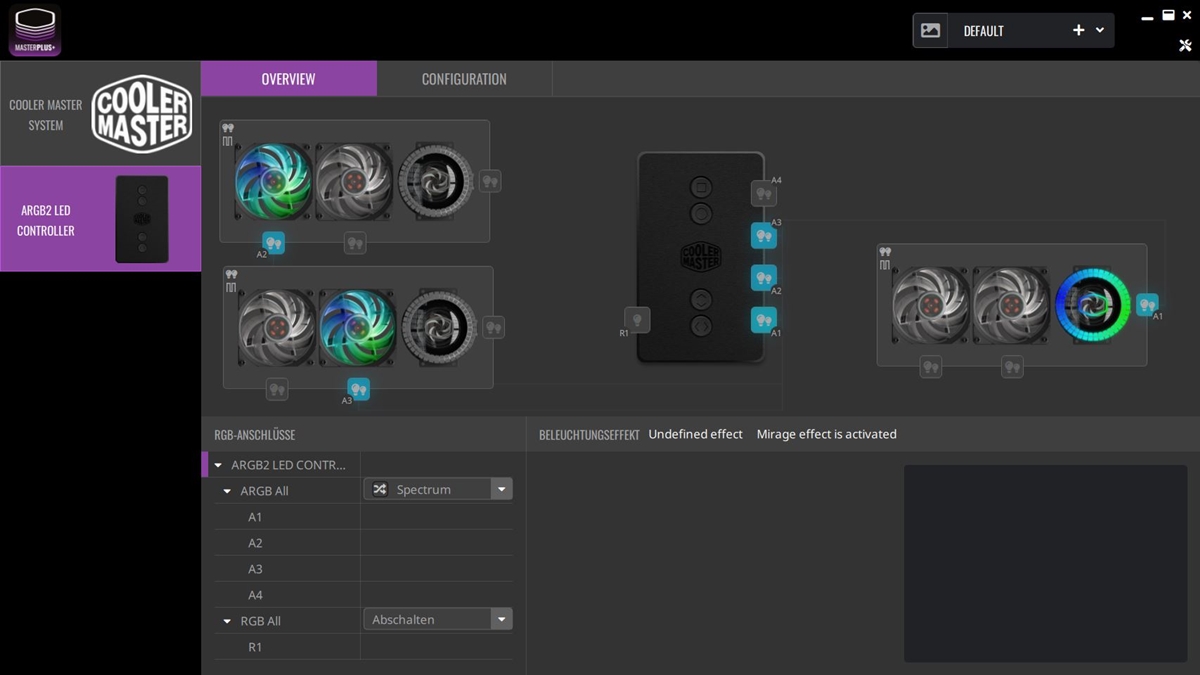The width and height of the screenshot is (1200, 675).
Task: Select the A1 row in RGB-Anschlüsse
Action: point(363,517)
